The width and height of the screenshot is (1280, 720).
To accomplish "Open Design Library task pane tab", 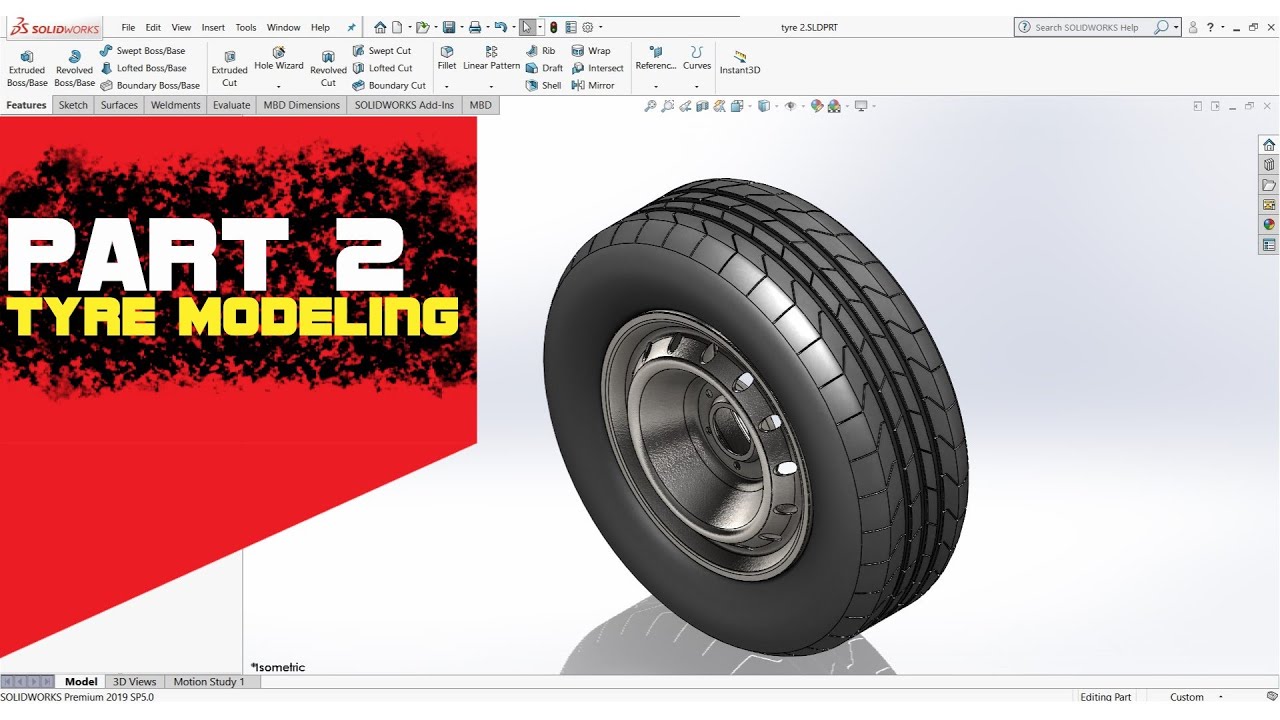I will click(1269, 165).
